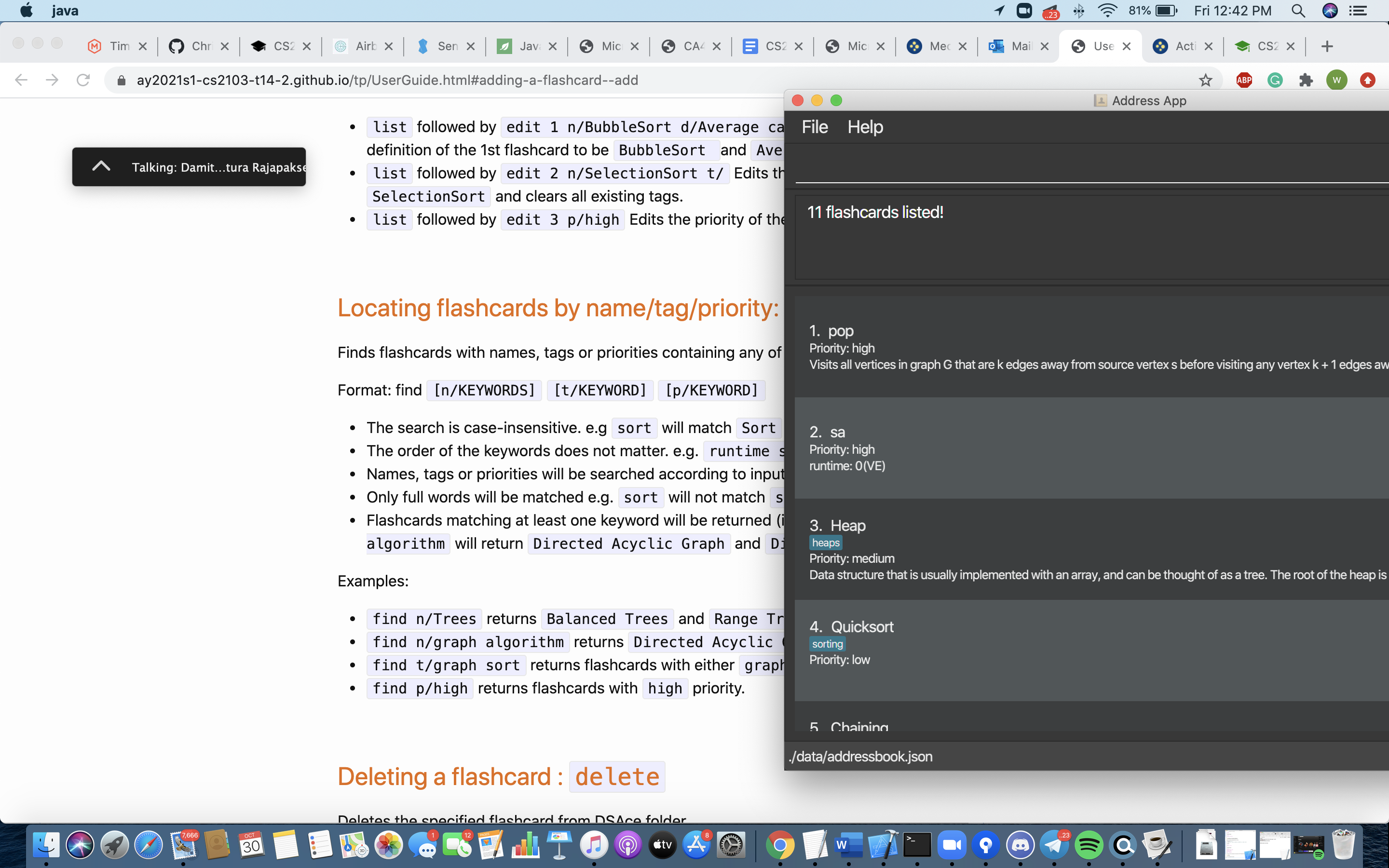Viewport: 1389px width, 868px height.
Task: Open the File menu in Address App
Action: [815, 127]
